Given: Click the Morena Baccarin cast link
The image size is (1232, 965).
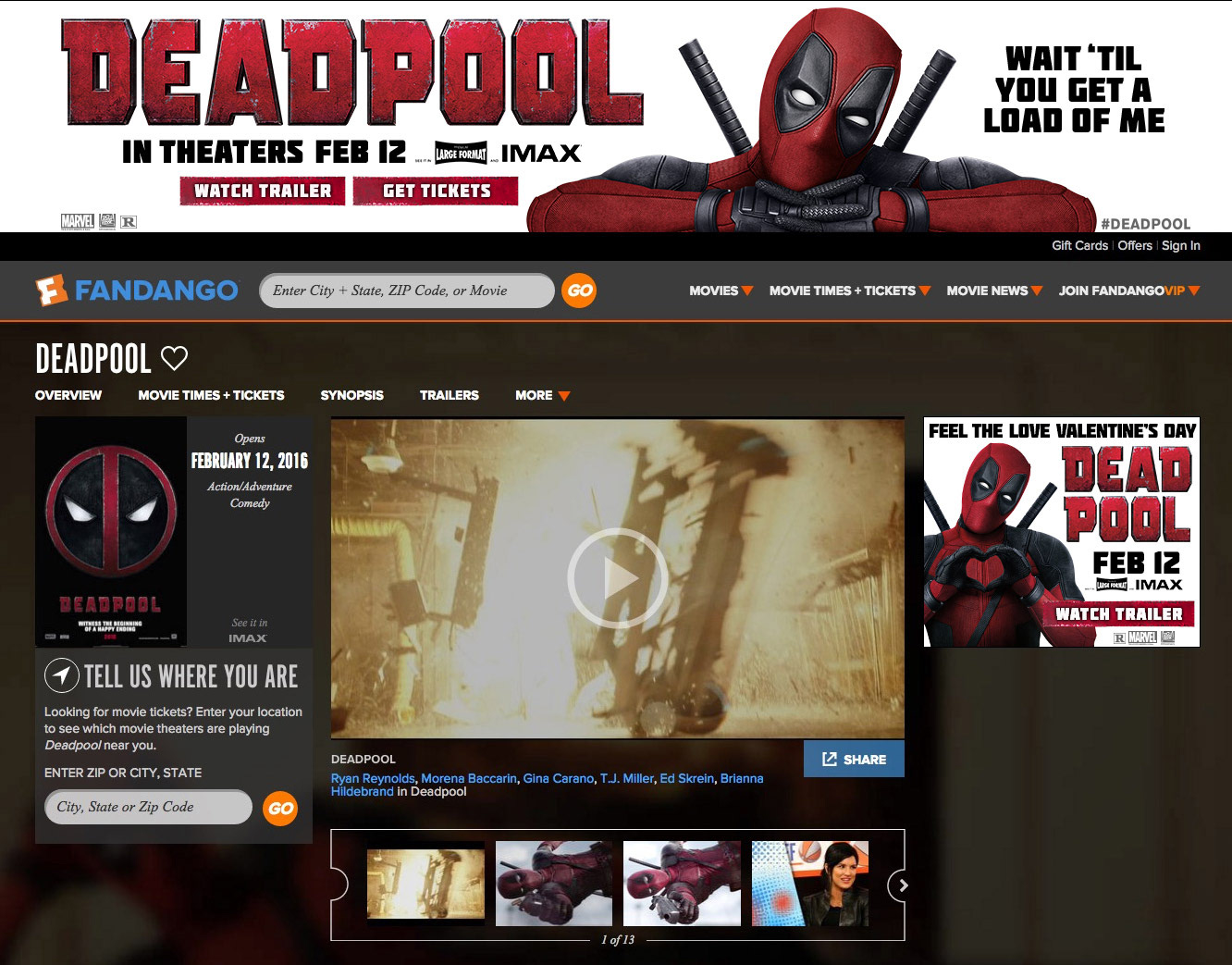Looking at the screenshot, I should pyautogui.click(x=469, y=778).
